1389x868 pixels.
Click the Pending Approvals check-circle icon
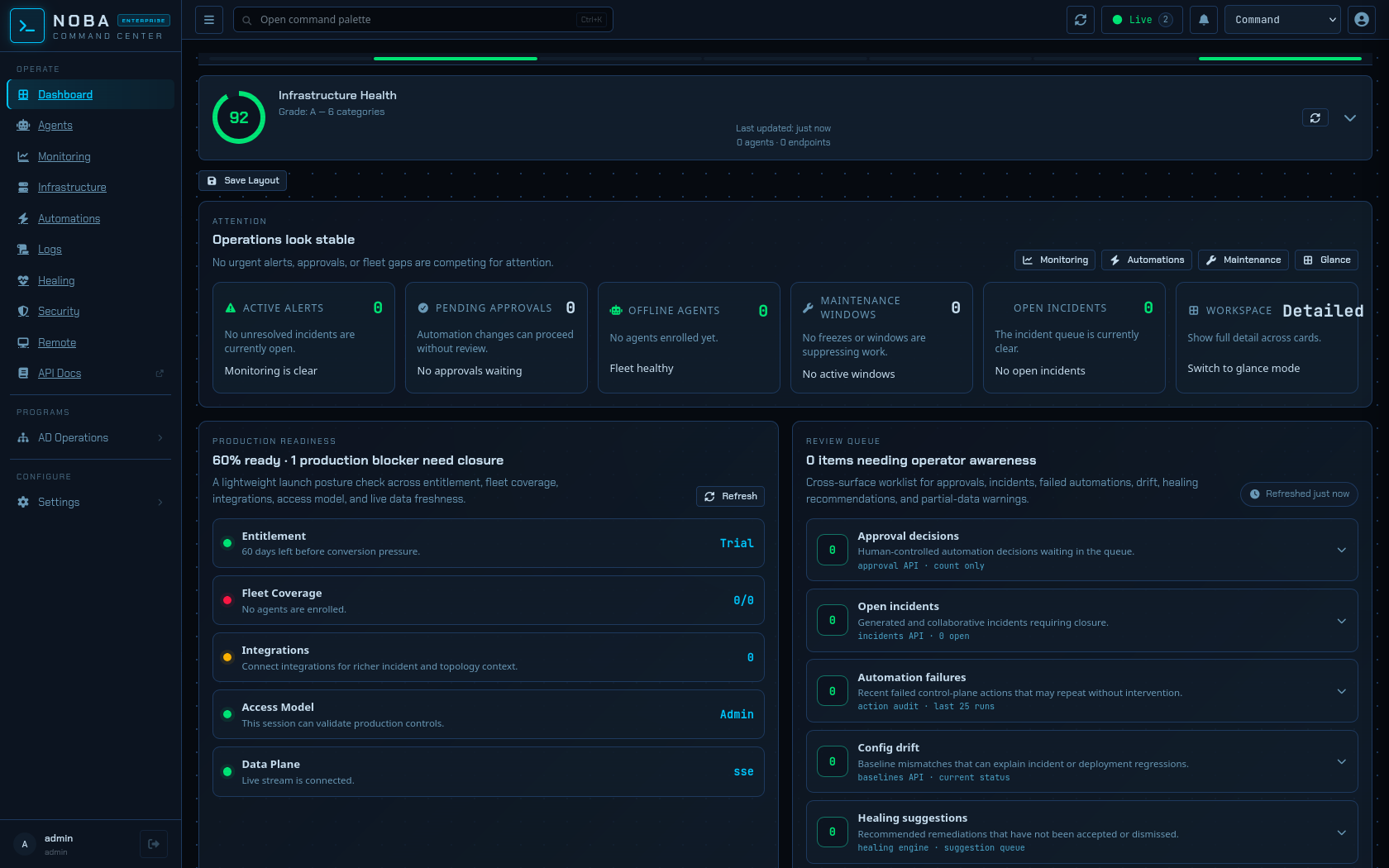(x=423, y=308)
